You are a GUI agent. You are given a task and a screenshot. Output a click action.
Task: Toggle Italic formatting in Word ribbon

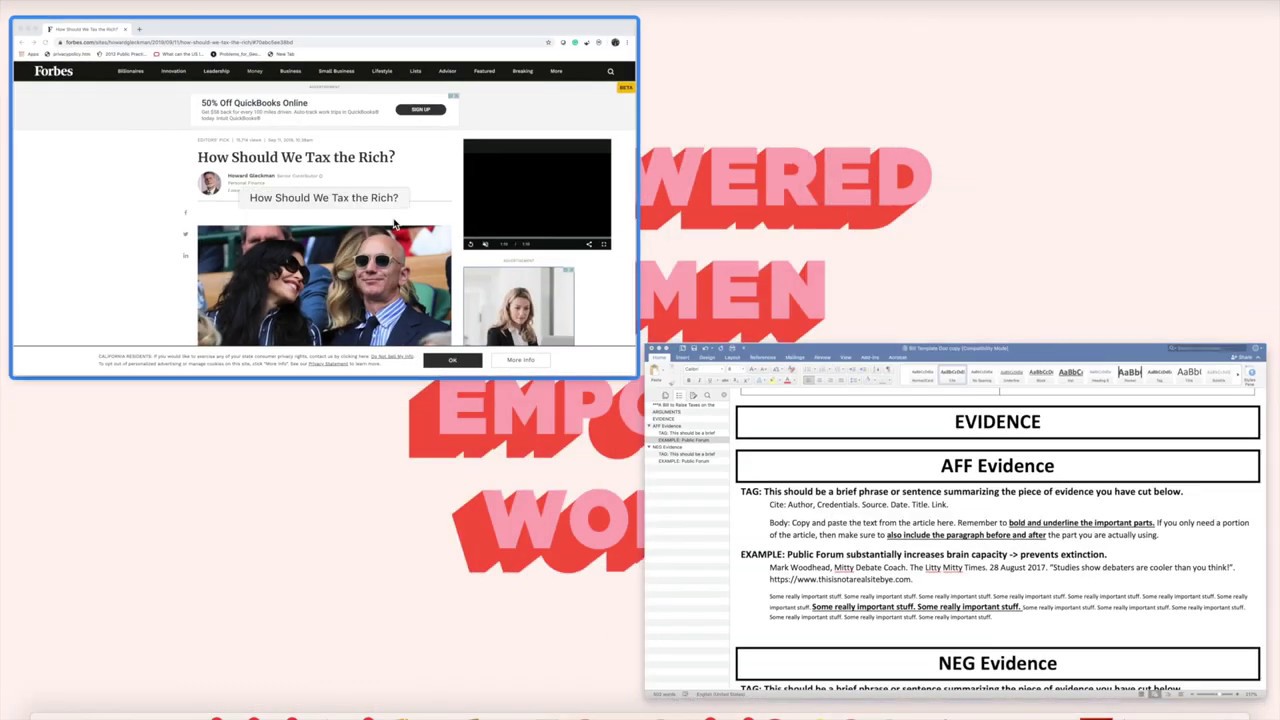coord(699,381)
